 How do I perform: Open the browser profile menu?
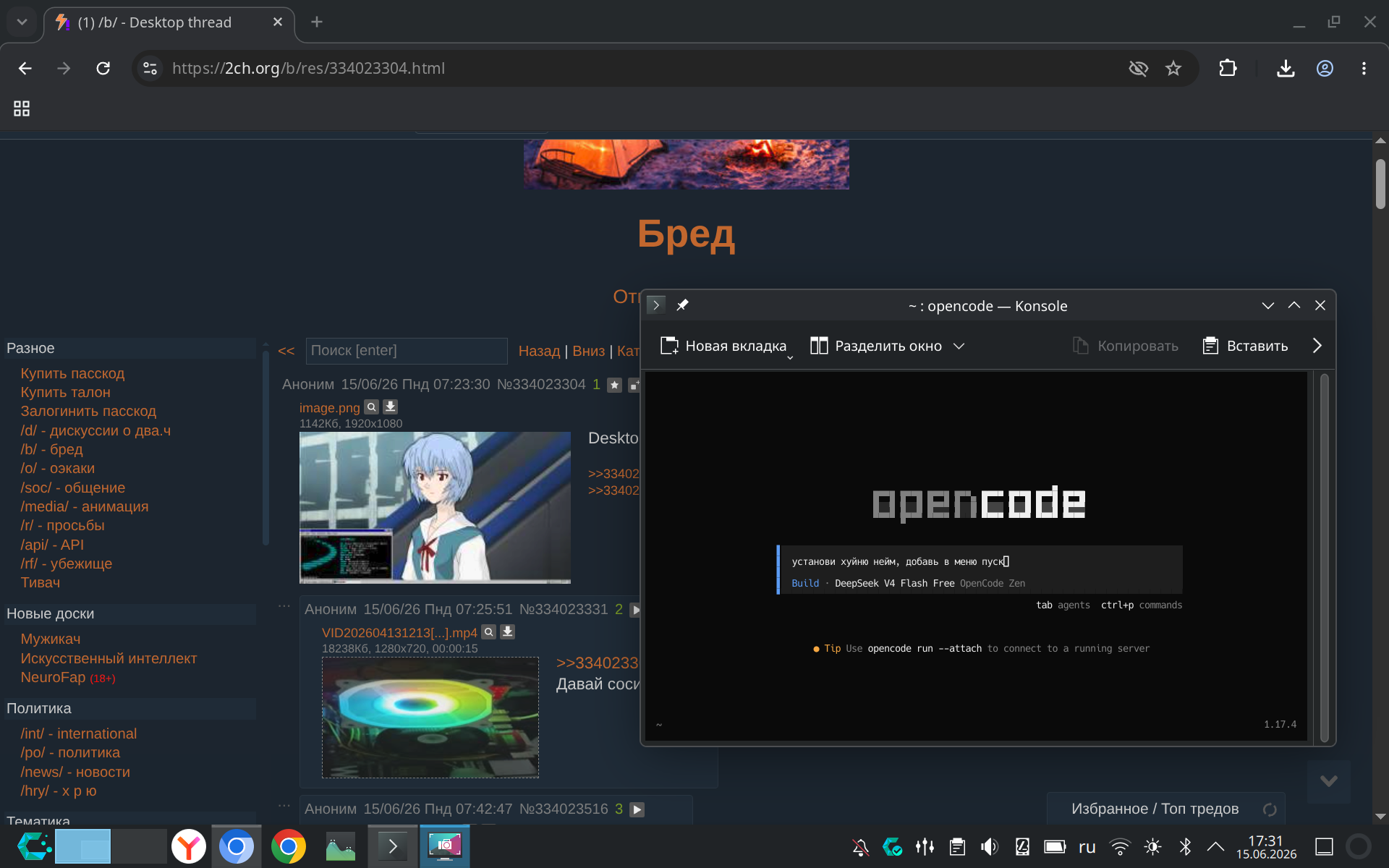pyautogui.click(x=1325, y=68)
